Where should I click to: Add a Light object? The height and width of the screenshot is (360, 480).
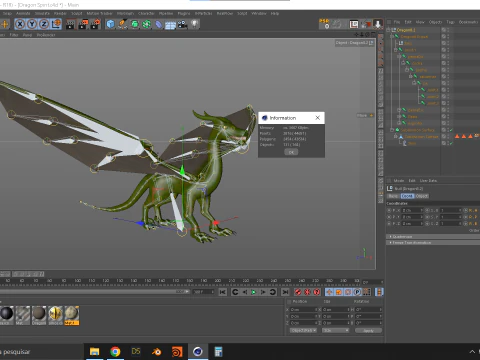pos(195,24)
